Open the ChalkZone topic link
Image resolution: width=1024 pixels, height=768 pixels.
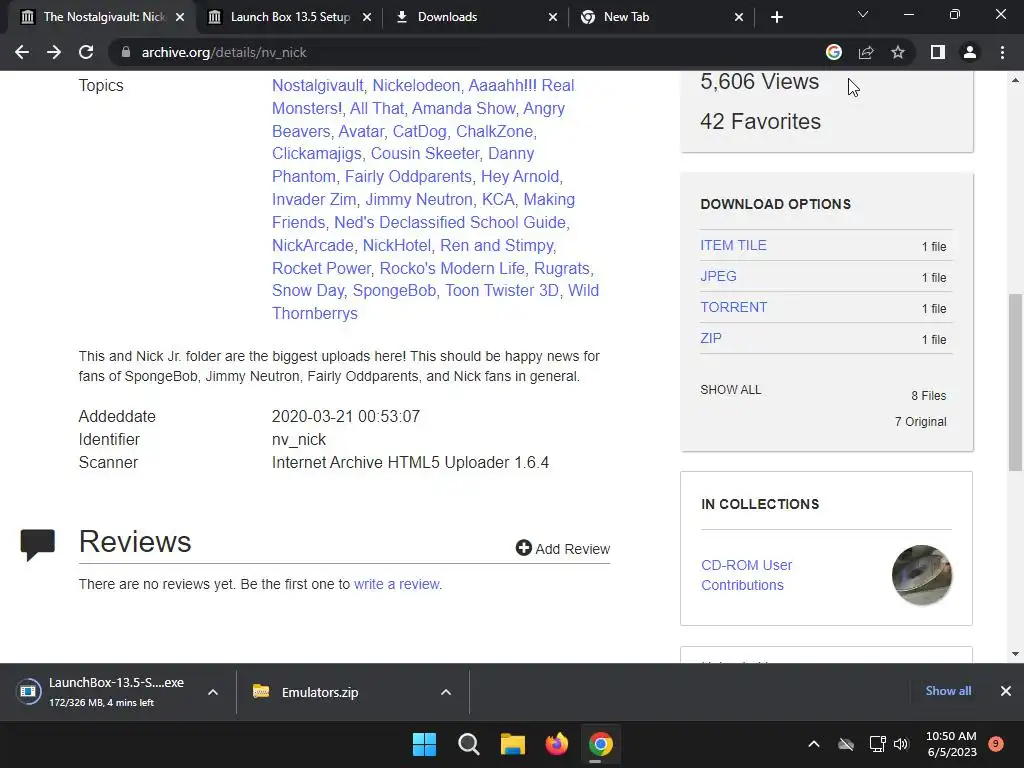pos(494,131)
